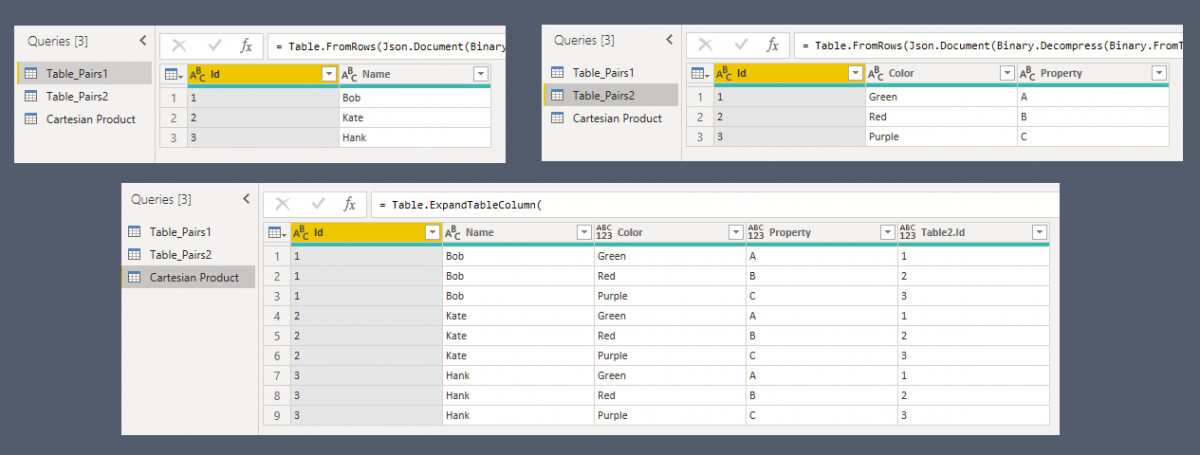
Task: Open the Color column filter dropdown in Table_Pairs2 view
Action: pos(1007,73)
